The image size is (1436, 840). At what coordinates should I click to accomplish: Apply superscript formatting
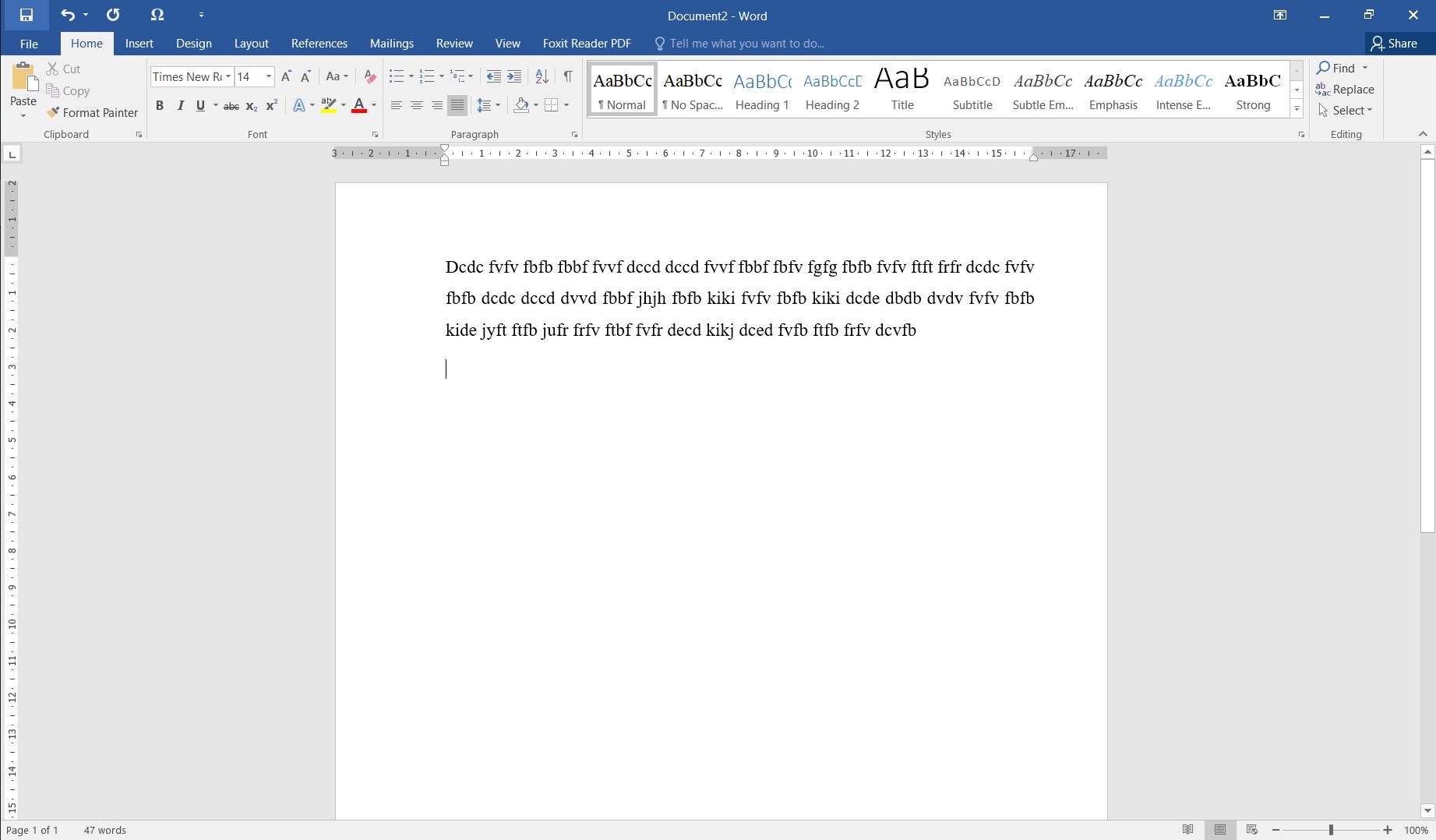(x=271, y=106)
